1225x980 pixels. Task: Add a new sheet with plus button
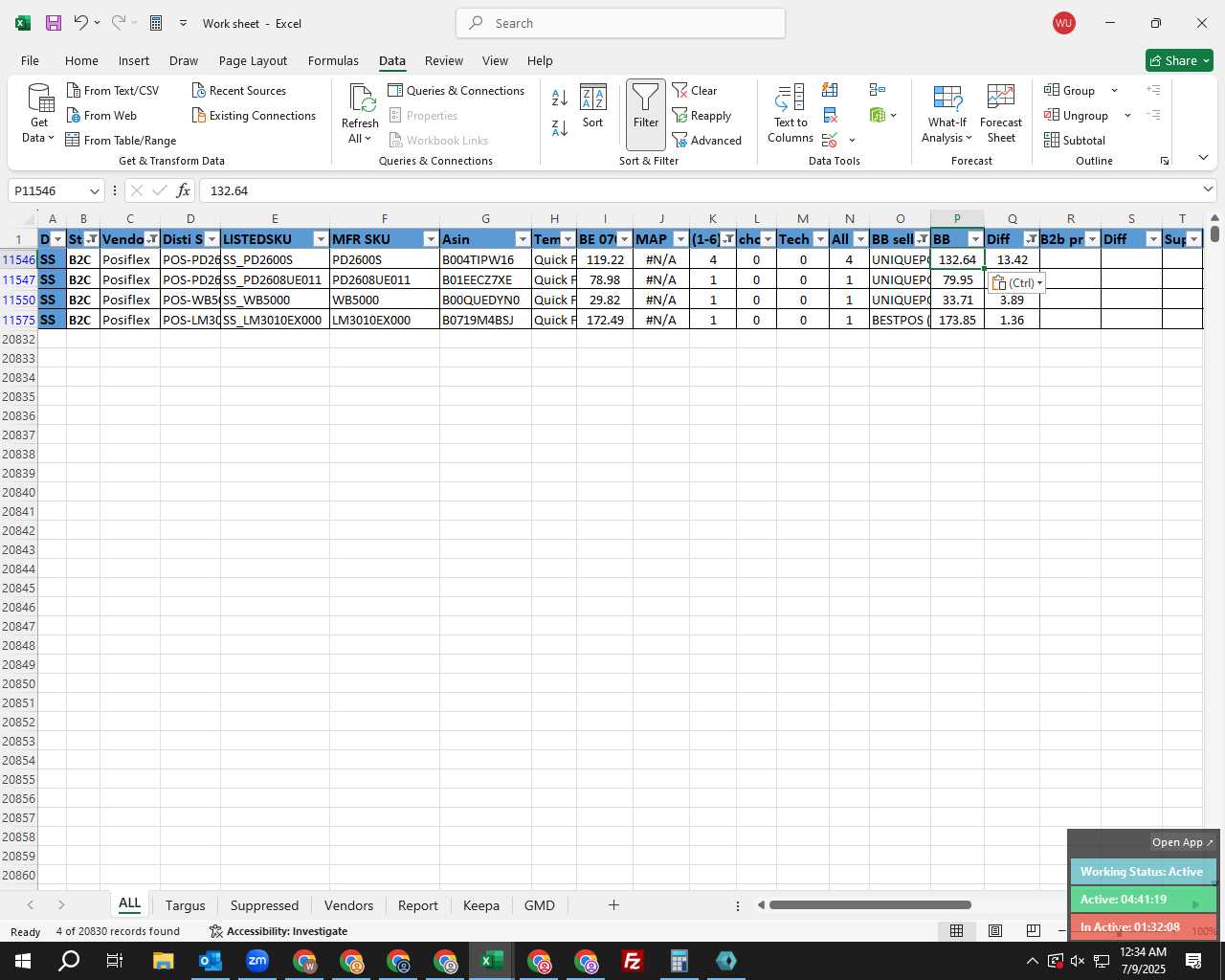(x=613, y=905)
